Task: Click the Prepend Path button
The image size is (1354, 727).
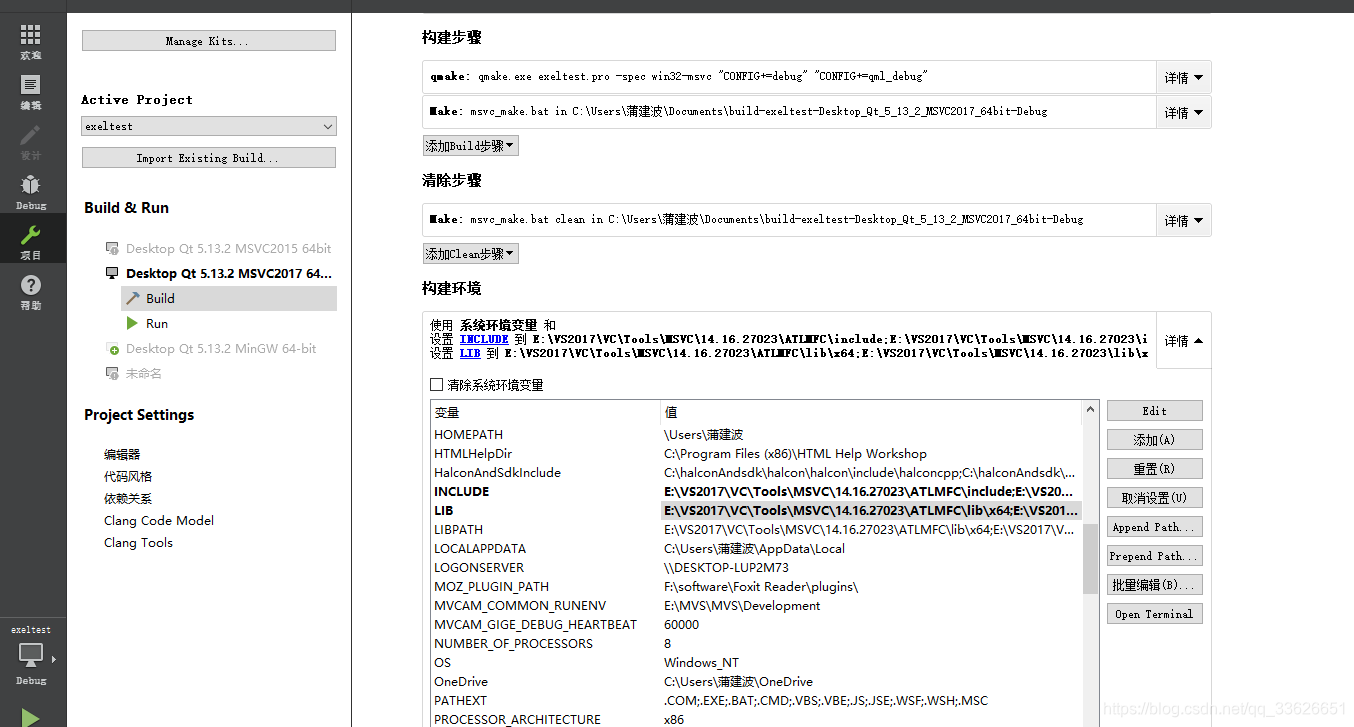Action: coord(1154,556)
